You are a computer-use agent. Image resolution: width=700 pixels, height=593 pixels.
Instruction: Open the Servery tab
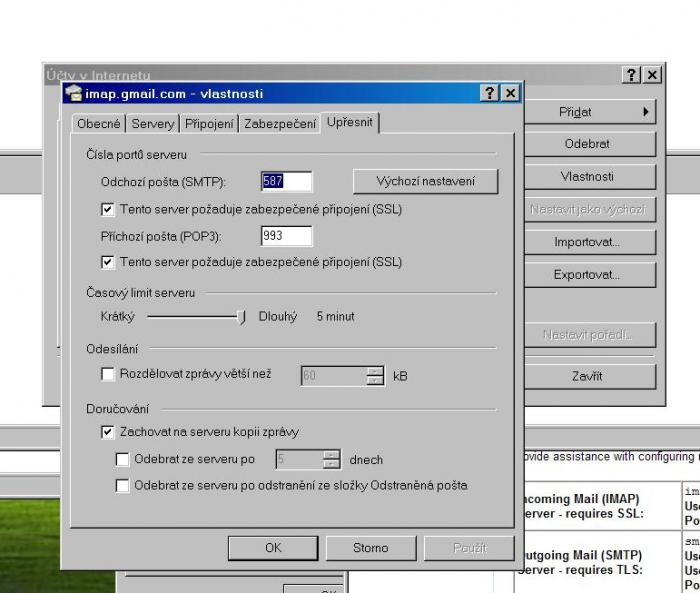pos(153,124)
